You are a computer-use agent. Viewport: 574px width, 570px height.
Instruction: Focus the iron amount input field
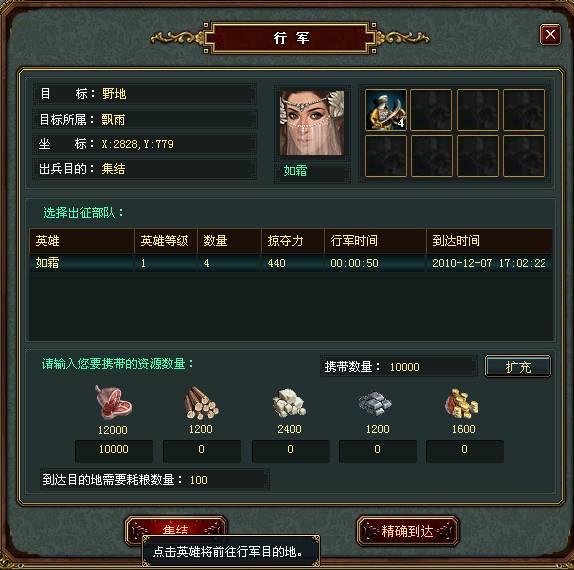click(378, 450)
